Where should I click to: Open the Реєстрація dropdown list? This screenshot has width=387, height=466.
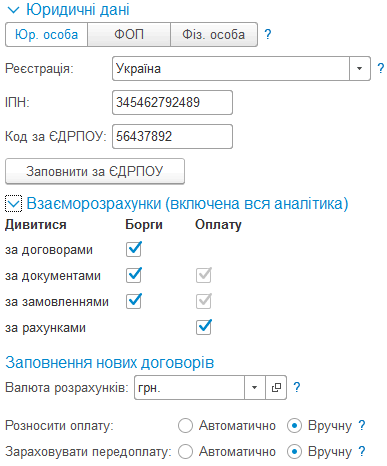point(360,69)
